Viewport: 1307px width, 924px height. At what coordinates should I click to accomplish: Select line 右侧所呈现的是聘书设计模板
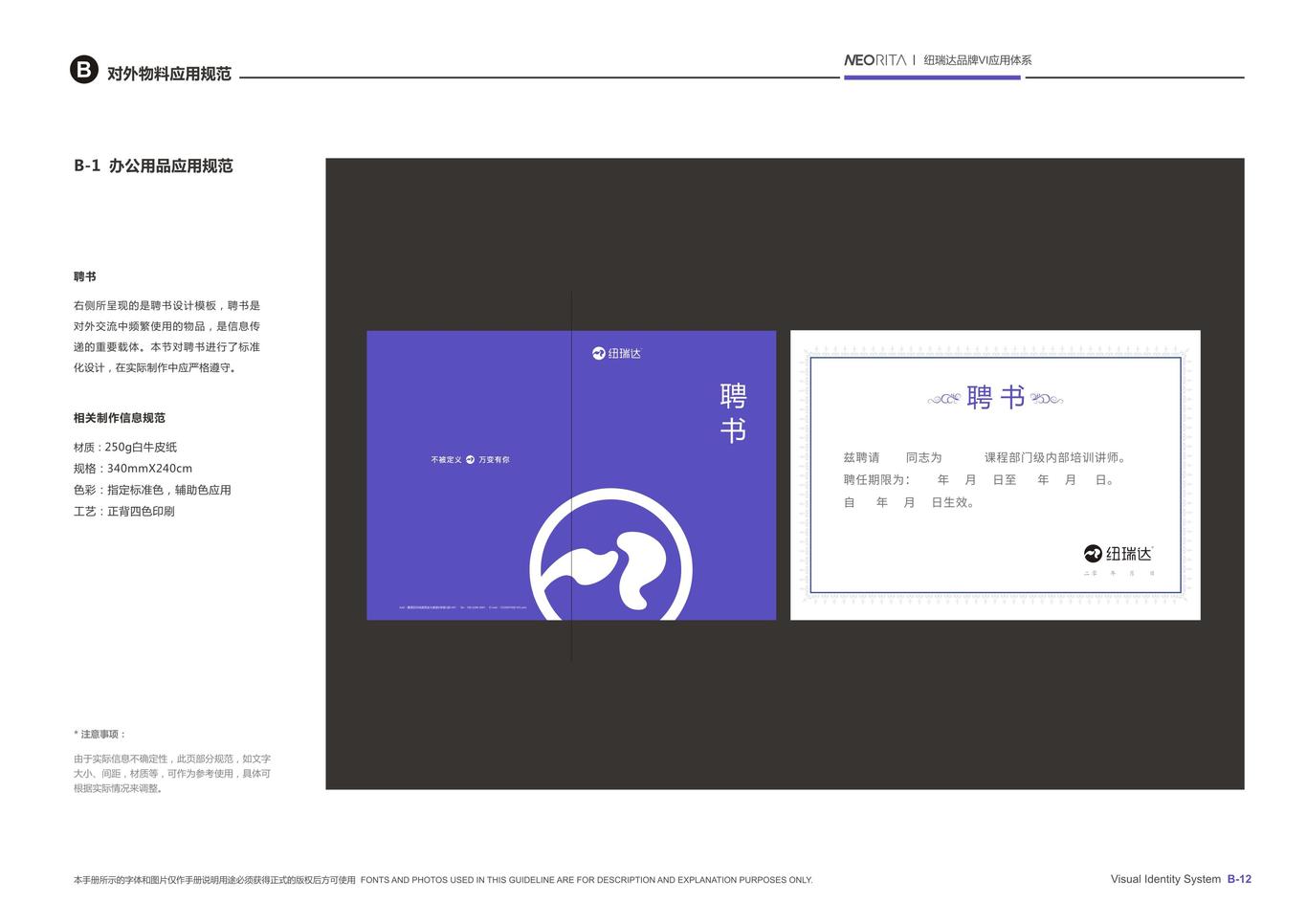pos(166,306)
